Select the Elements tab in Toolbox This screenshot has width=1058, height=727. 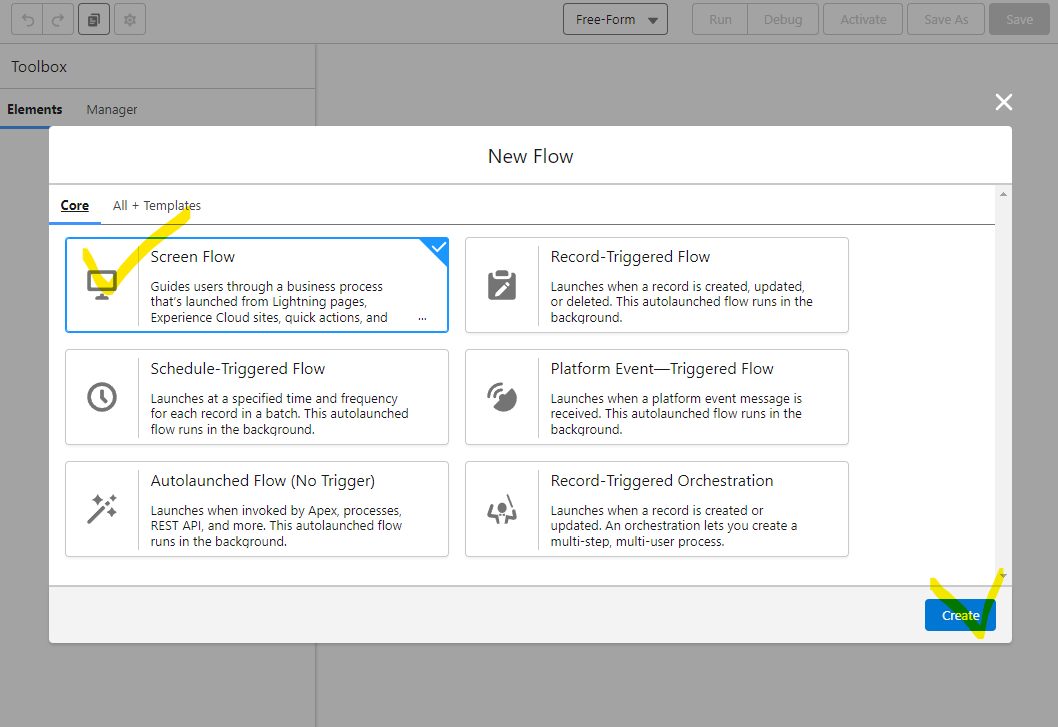click(x=34, y=109)
